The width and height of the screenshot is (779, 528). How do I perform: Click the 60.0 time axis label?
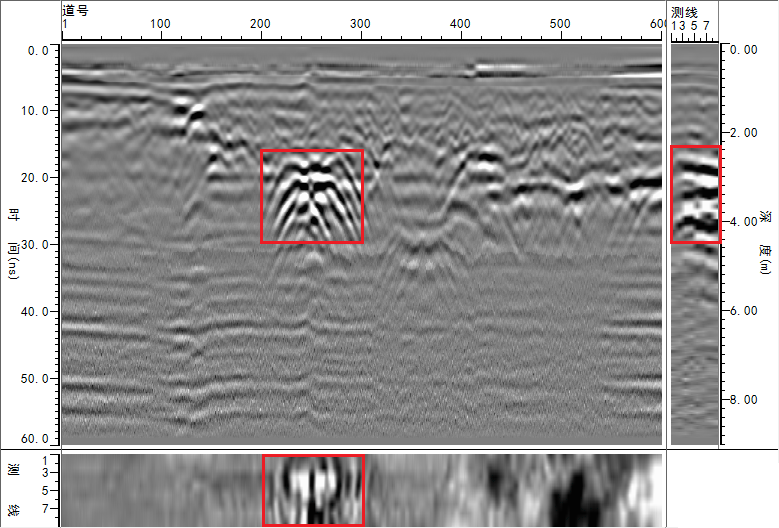[38, 439]
